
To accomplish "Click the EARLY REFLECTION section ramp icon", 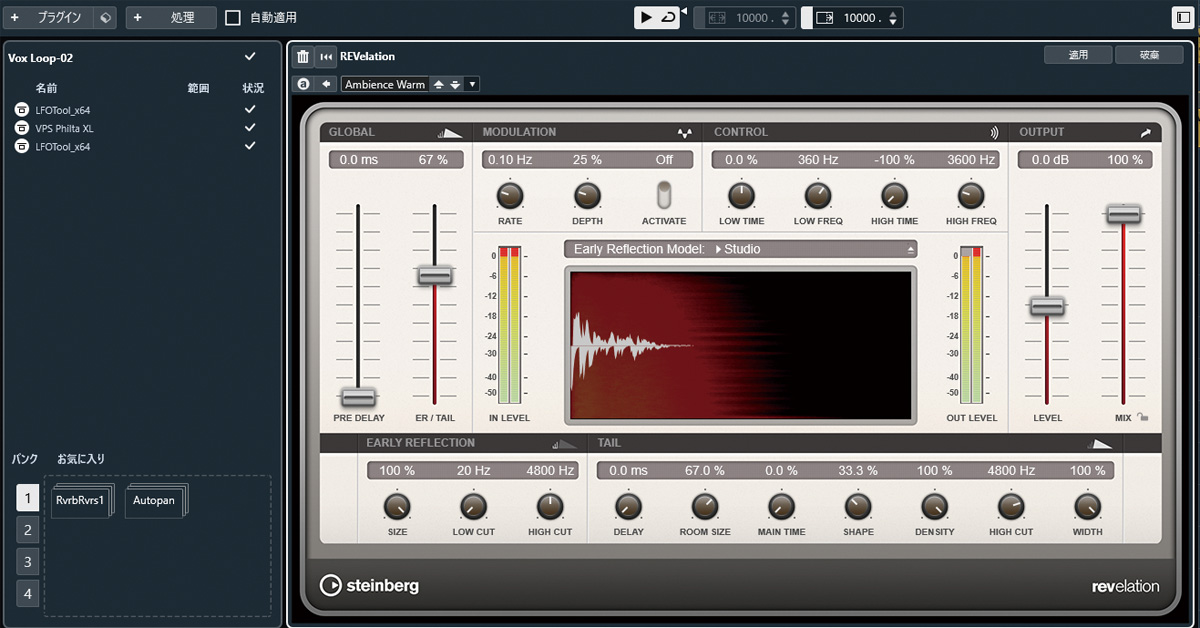I will point(564,443).
